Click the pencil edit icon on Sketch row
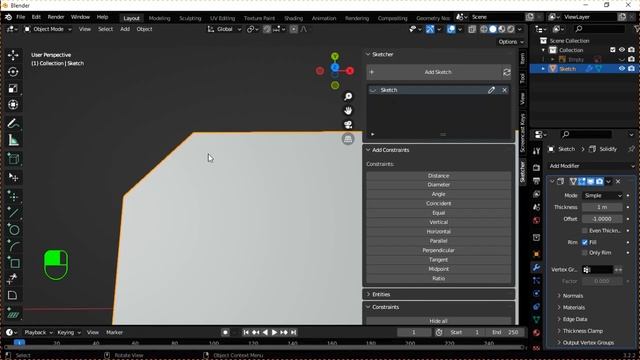Image resolution: width=640 pixels, height=360 pixels. (x=491, y=90)
